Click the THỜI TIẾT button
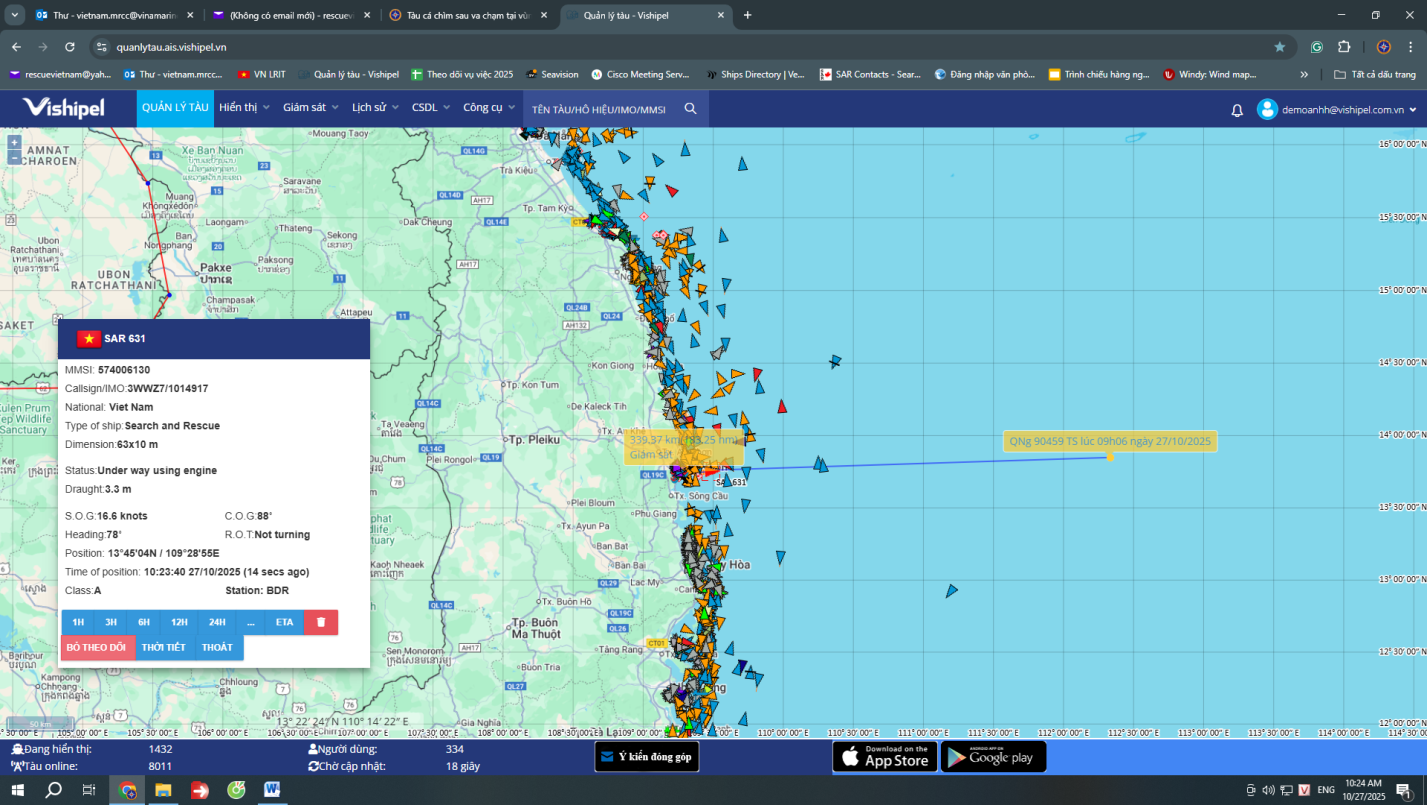1427x805 pixels. point(163,647)
